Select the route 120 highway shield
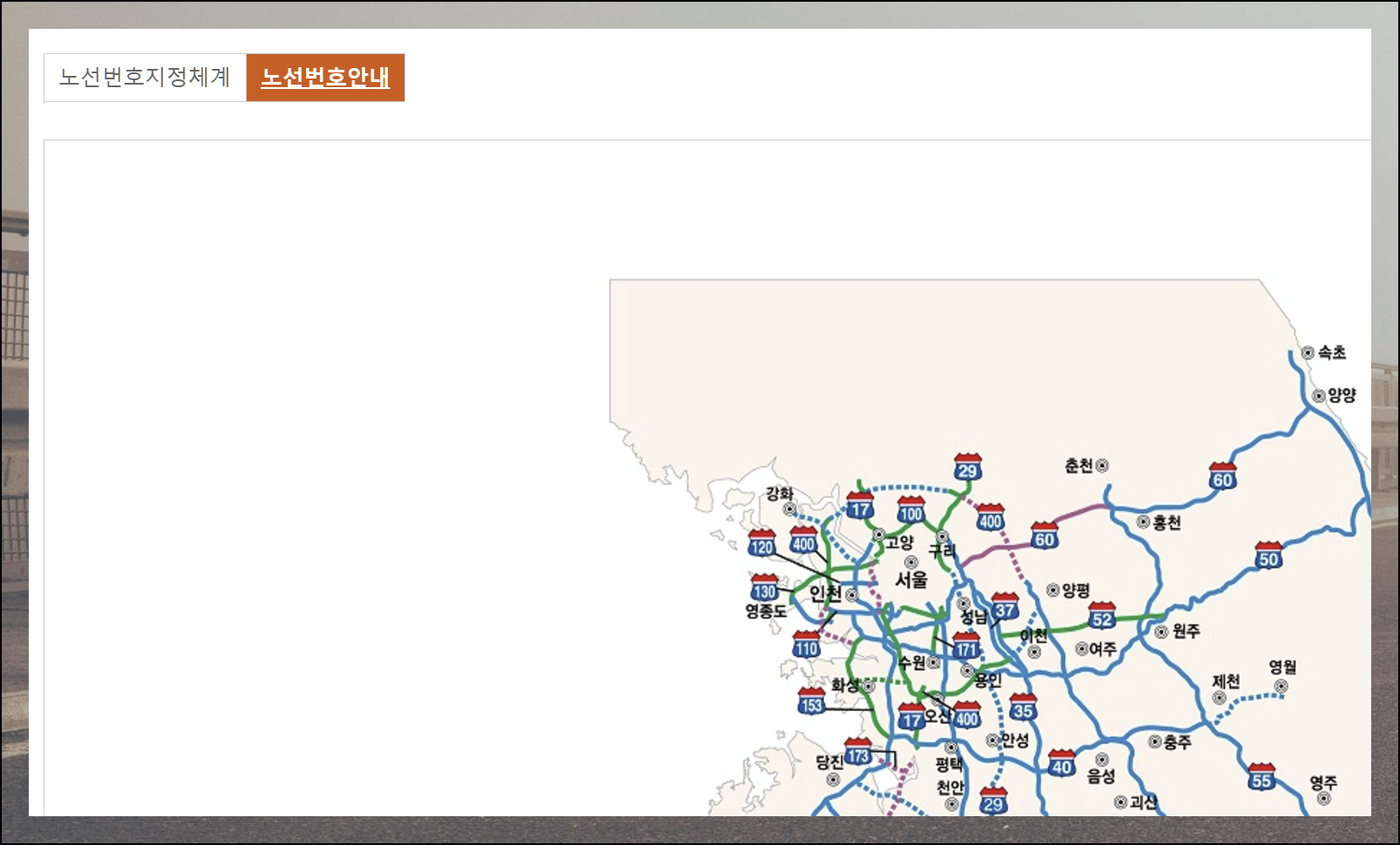This screenshot has height=845, width=1400. [762, 543]
